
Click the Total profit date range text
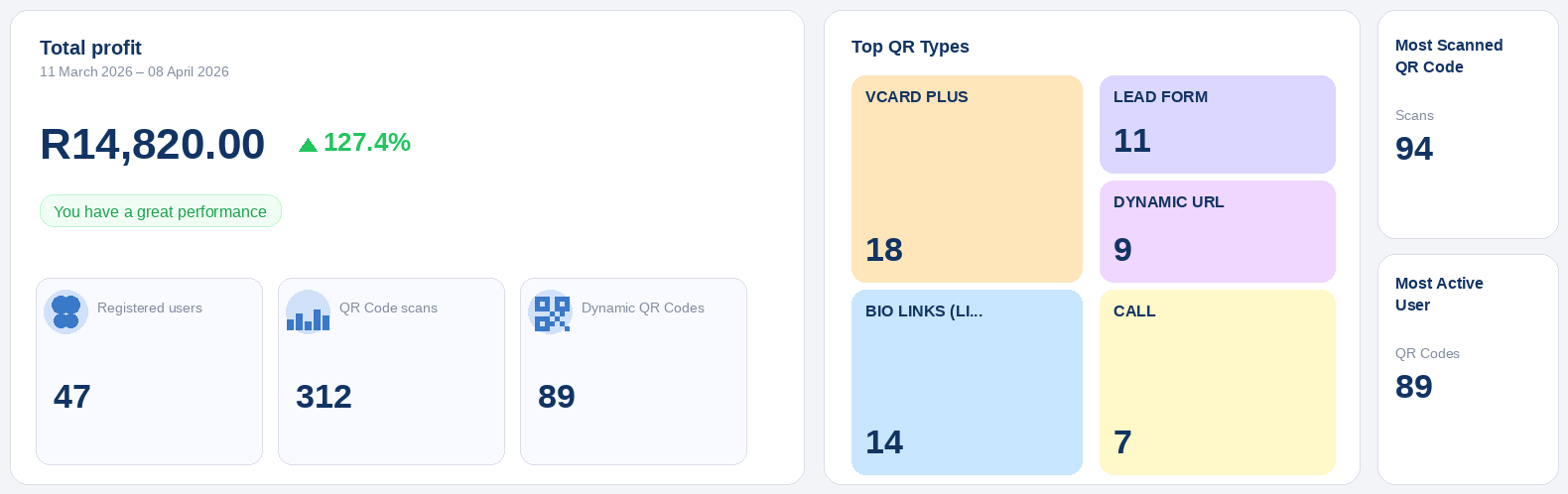click(x=134, y=71)
